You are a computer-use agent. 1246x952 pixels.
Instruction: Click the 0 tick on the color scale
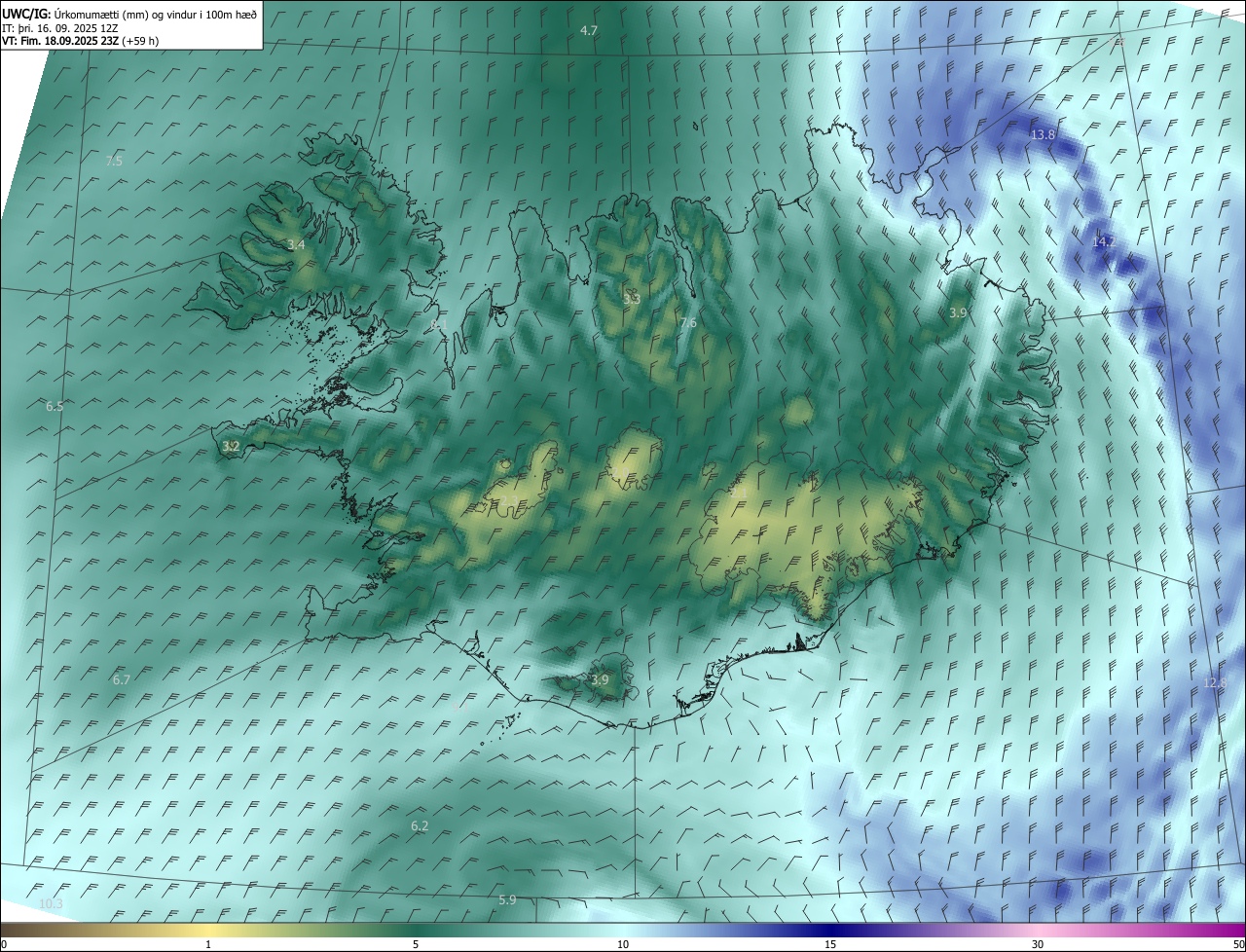3,944
